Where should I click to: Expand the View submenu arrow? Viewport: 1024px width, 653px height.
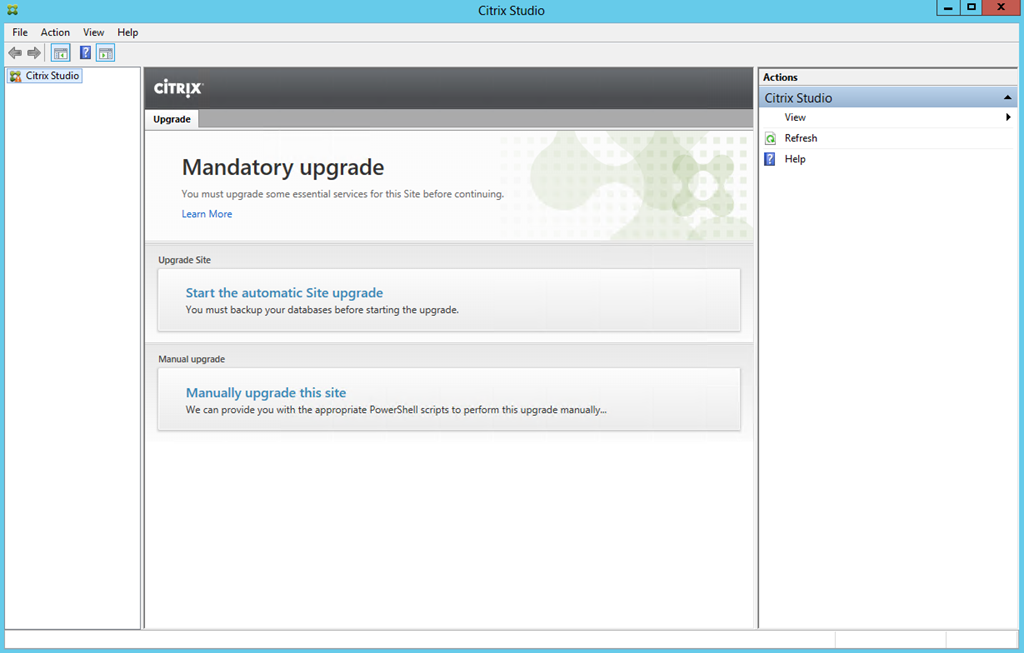[x=1008, y=118]
